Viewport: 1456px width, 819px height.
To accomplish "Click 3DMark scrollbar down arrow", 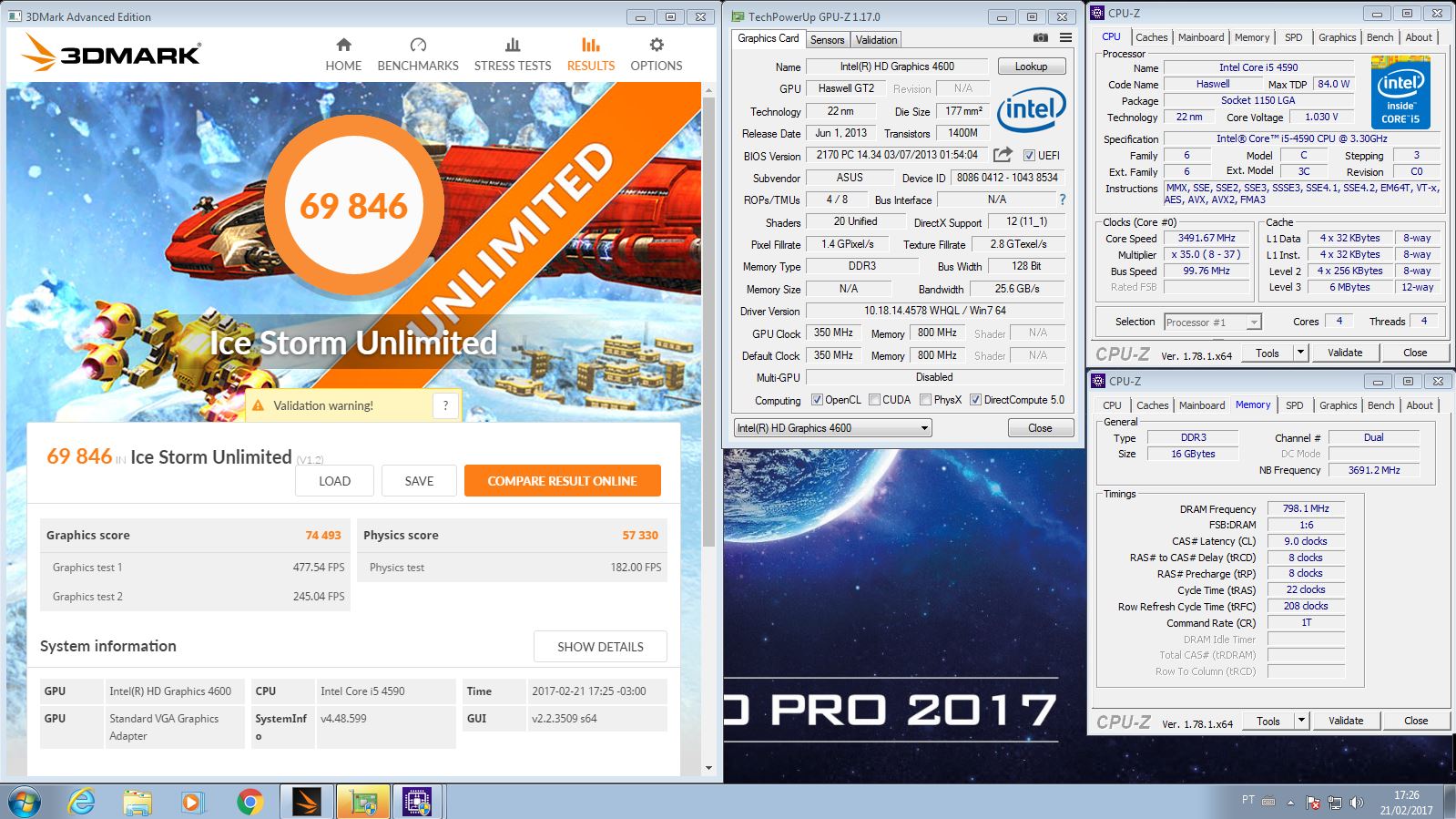I will pos(708,768).
